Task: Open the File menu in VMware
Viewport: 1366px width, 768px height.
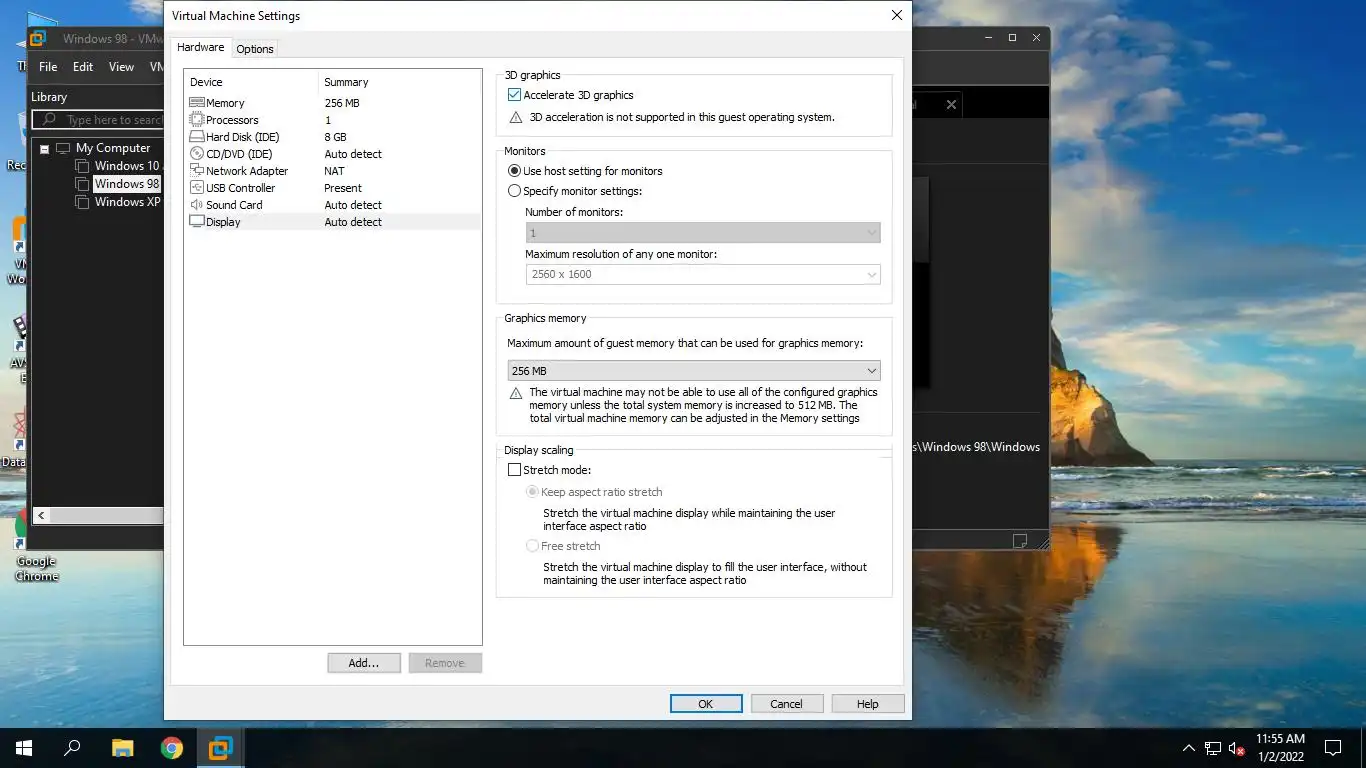Action: [48, 67]
